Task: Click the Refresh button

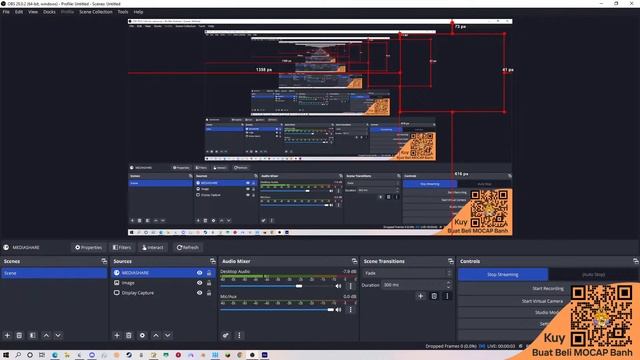Action: [187, 247]
